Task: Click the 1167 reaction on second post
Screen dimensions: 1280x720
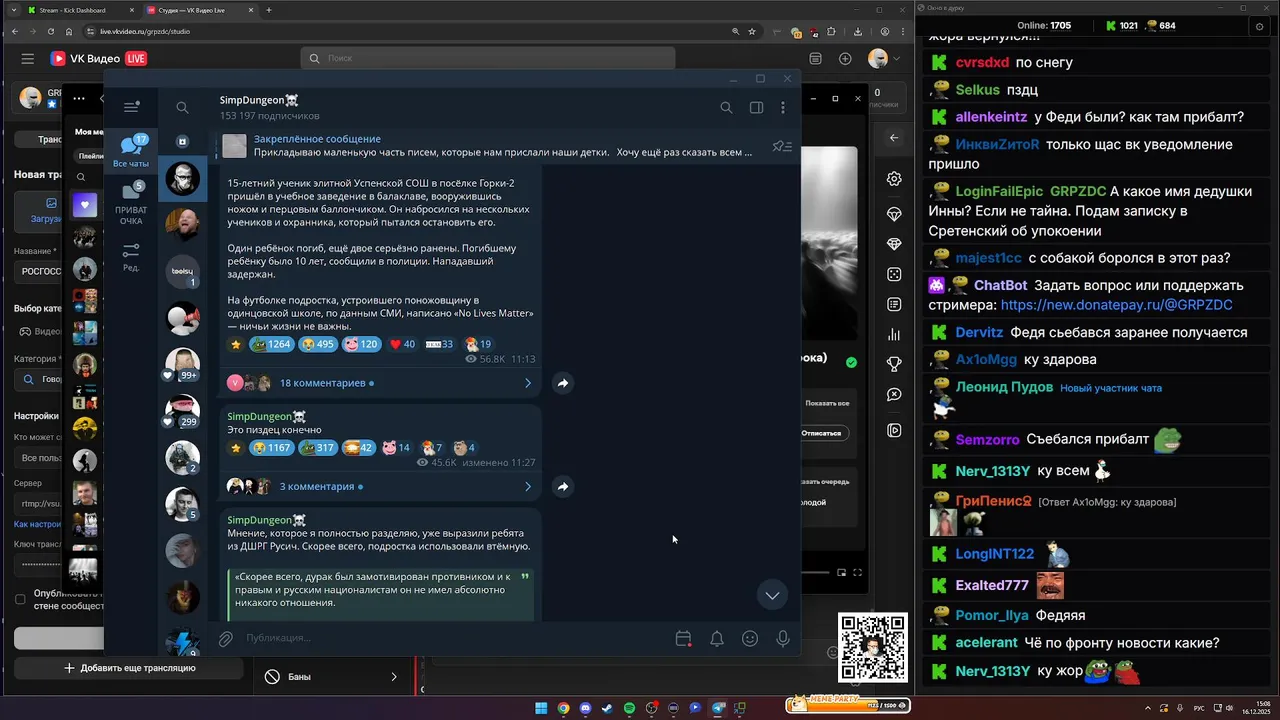Action: point(270,448)
